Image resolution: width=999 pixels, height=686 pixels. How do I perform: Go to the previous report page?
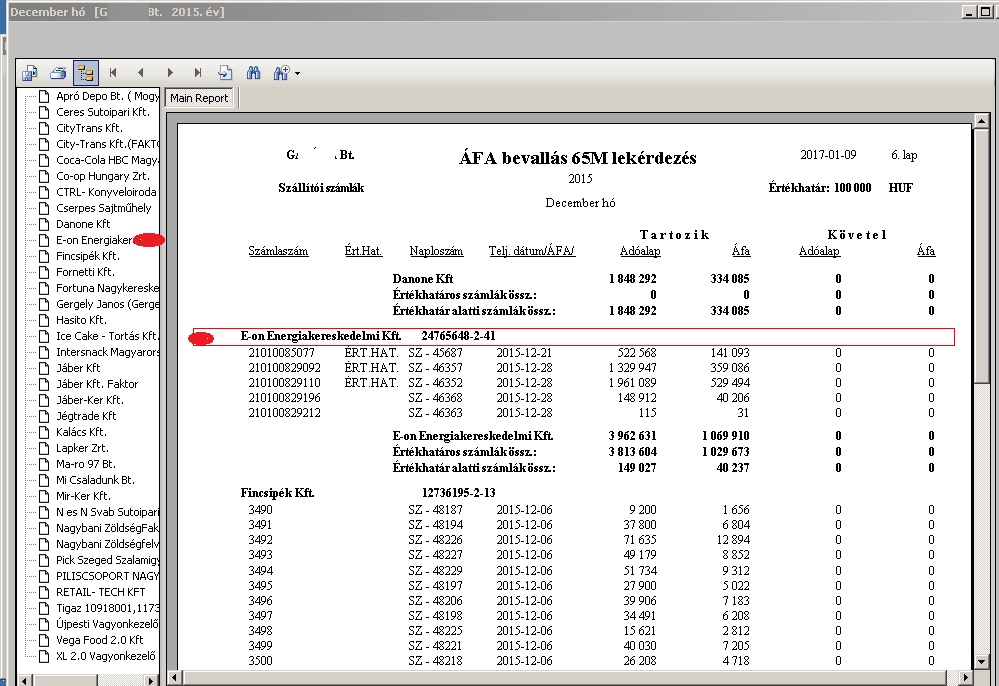(x=141, y=73)
